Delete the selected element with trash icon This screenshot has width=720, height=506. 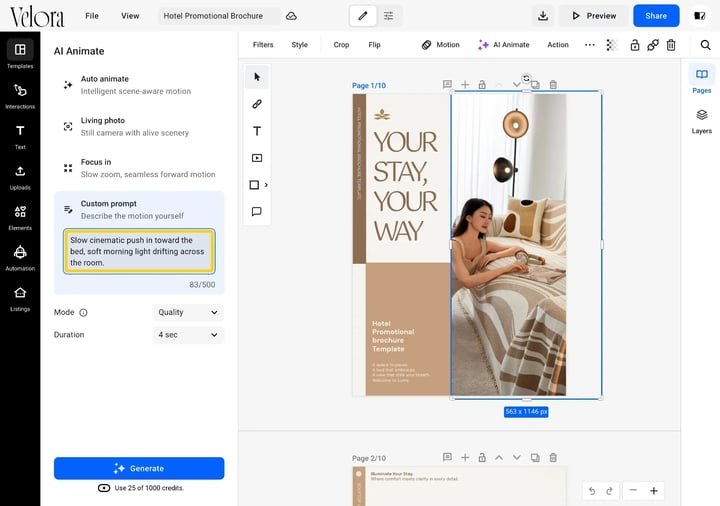(671, 45)
